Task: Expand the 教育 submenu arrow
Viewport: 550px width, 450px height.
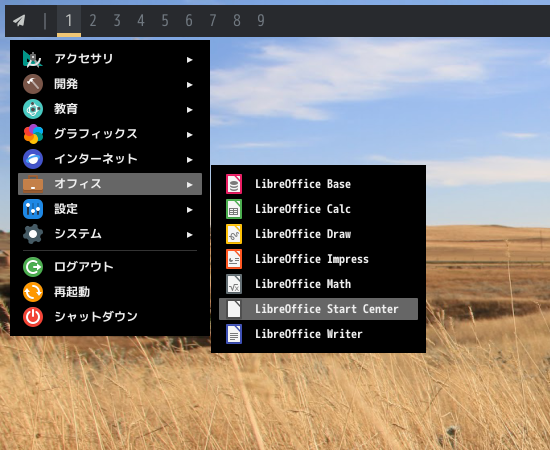Action: click(x=189, y=110)
